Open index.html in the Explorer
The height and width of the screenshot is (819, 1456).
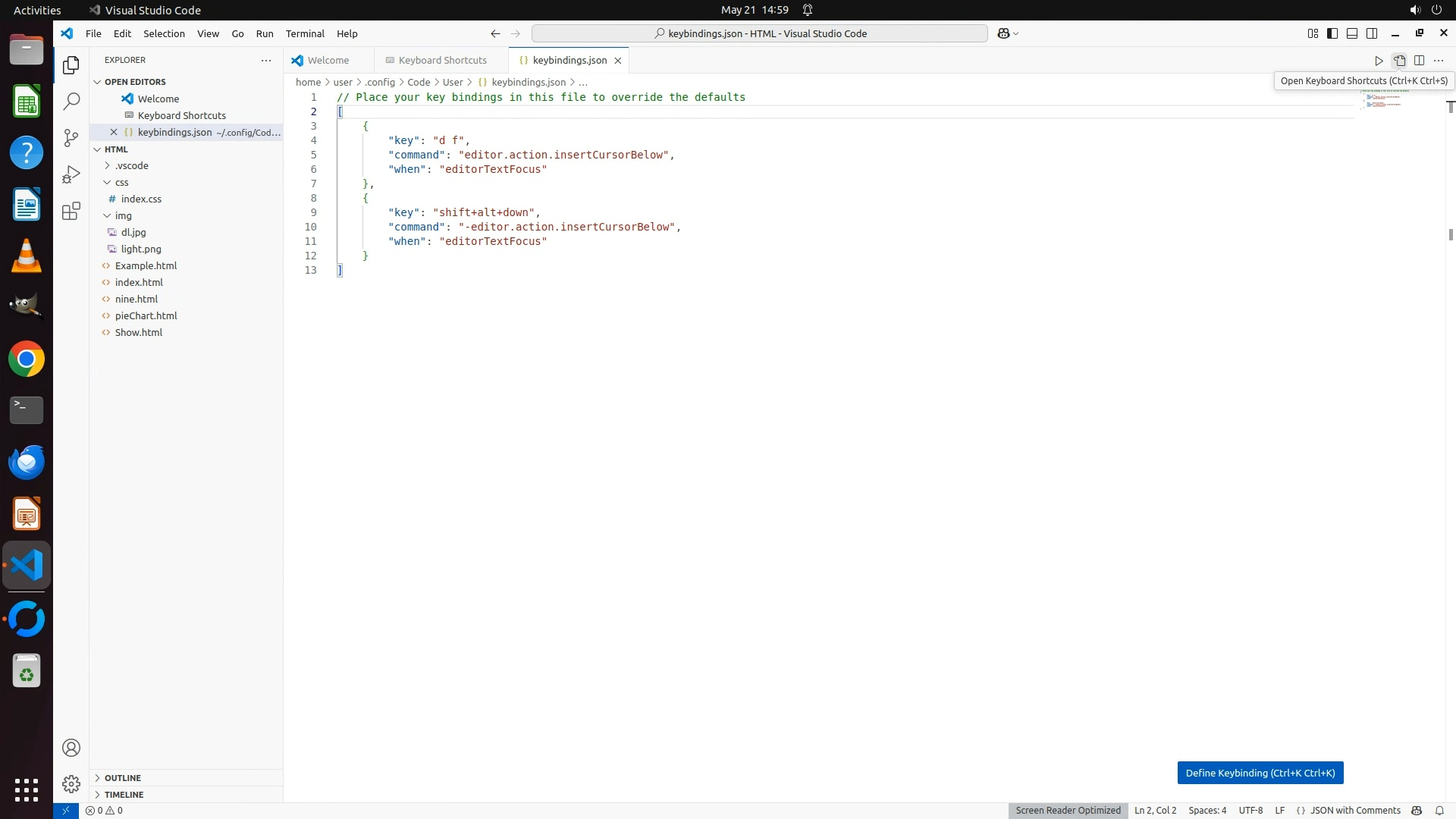(x=139, y=282)
